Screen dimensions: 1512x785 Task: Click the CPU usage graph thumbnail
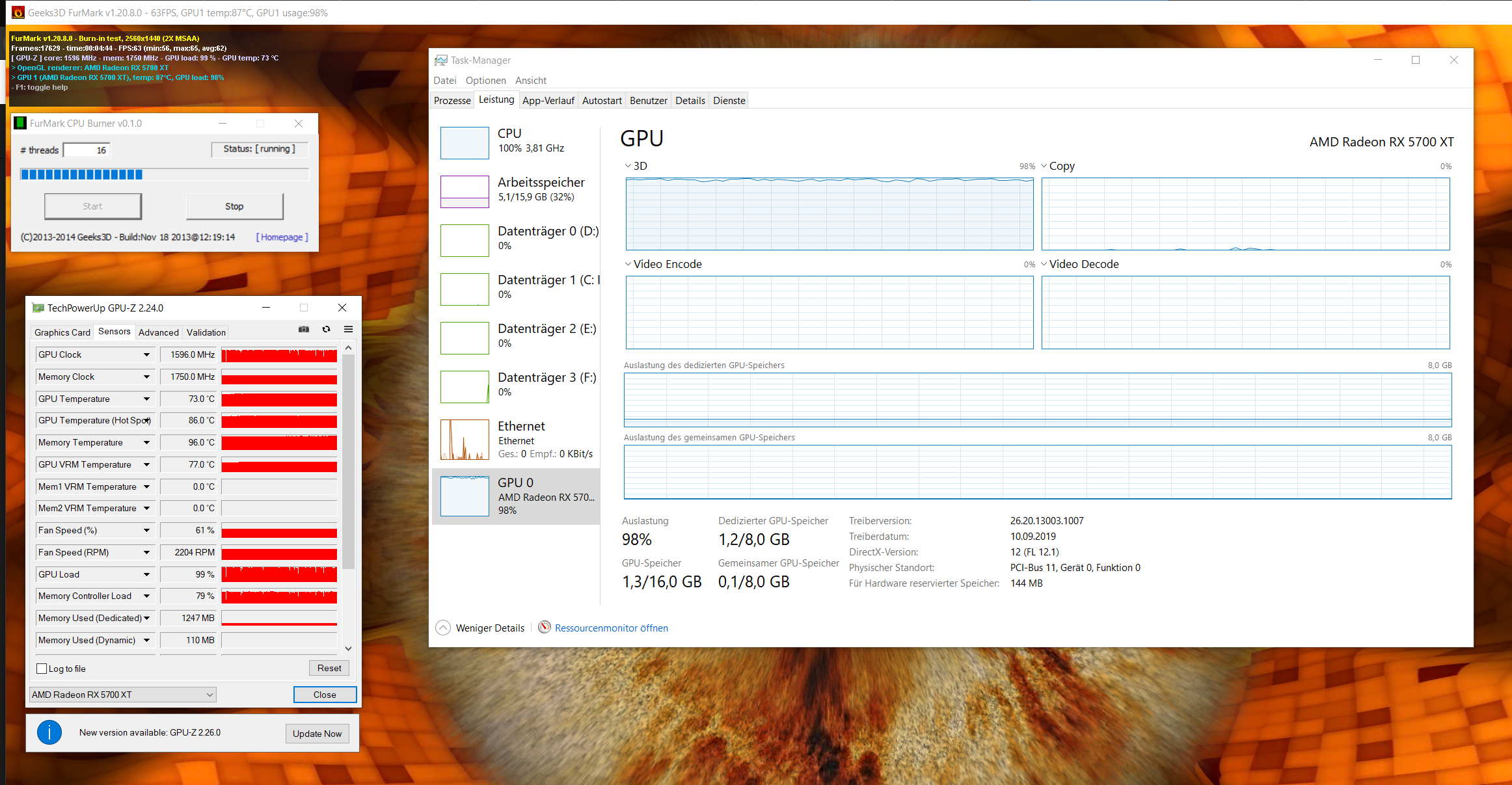coord(465,143)
